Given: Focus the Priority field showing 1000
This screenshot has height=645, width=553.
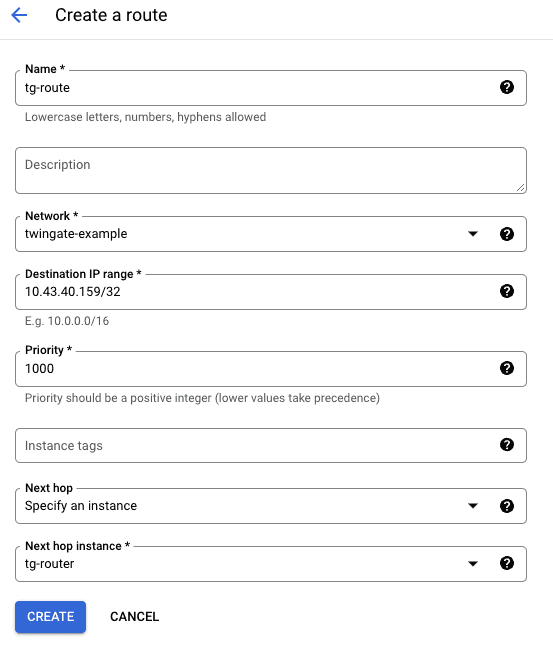Looking at the screenshot, I should point(271,369).
